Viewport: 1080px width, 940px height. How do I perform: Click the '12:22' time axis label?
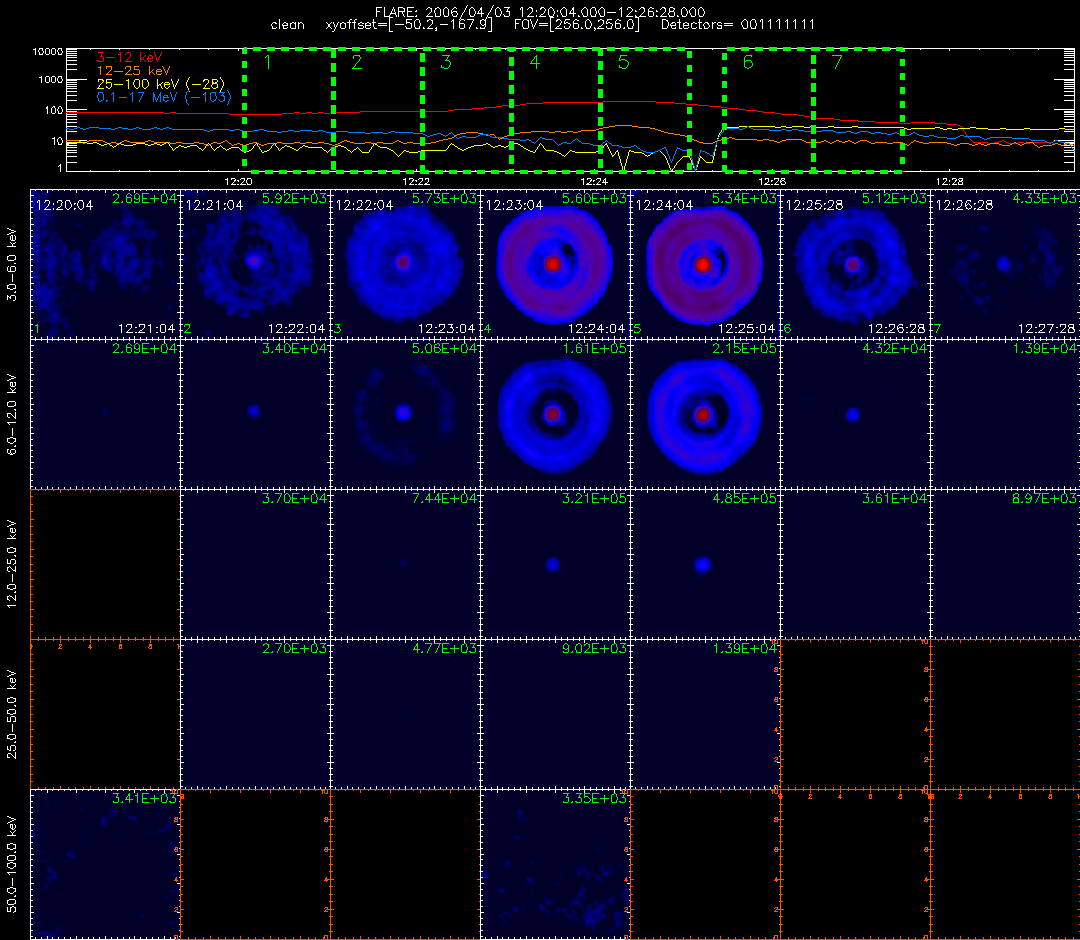tap(416, 181)
